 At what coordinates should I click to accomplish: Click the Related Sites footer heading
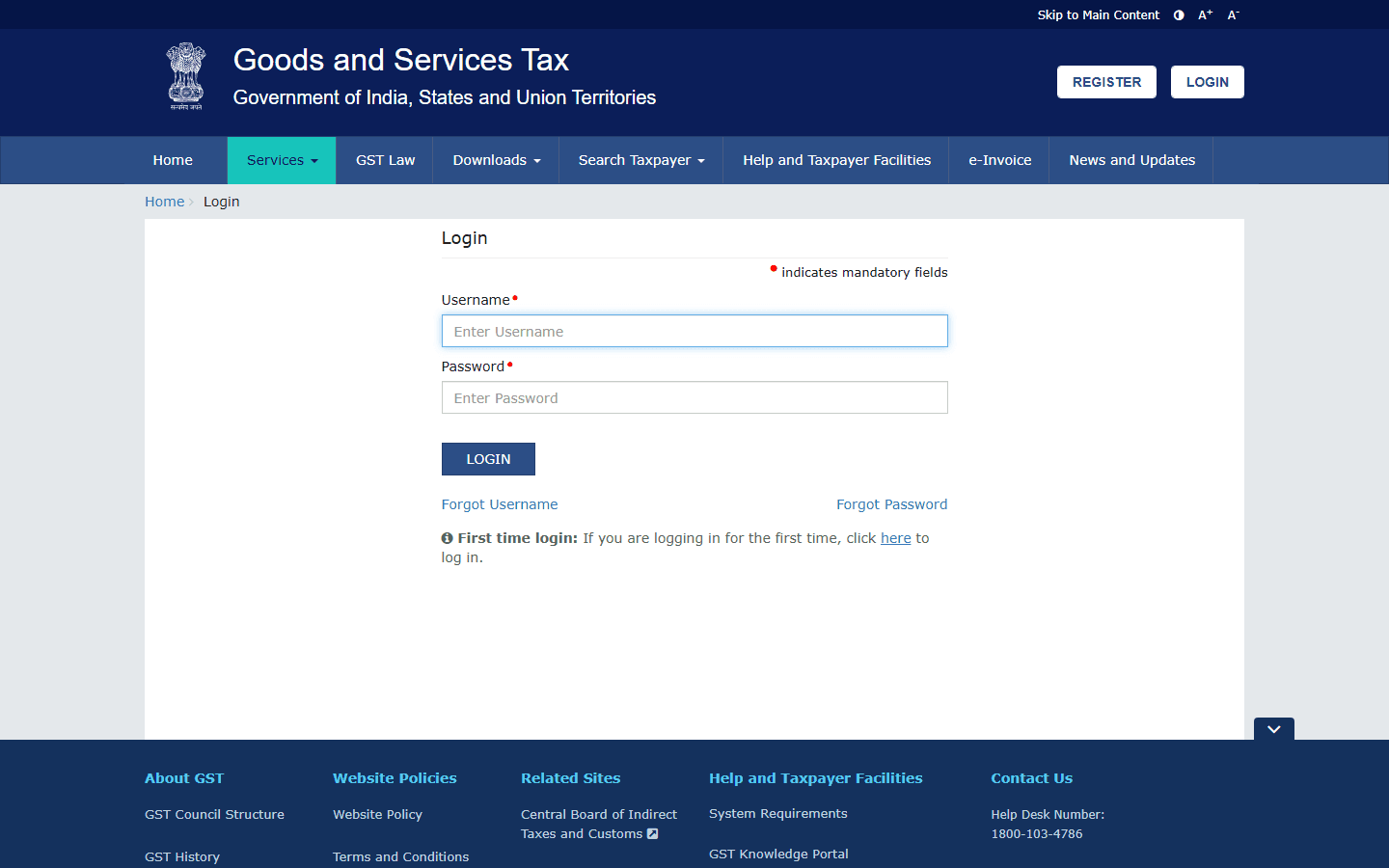click(571, 778)
